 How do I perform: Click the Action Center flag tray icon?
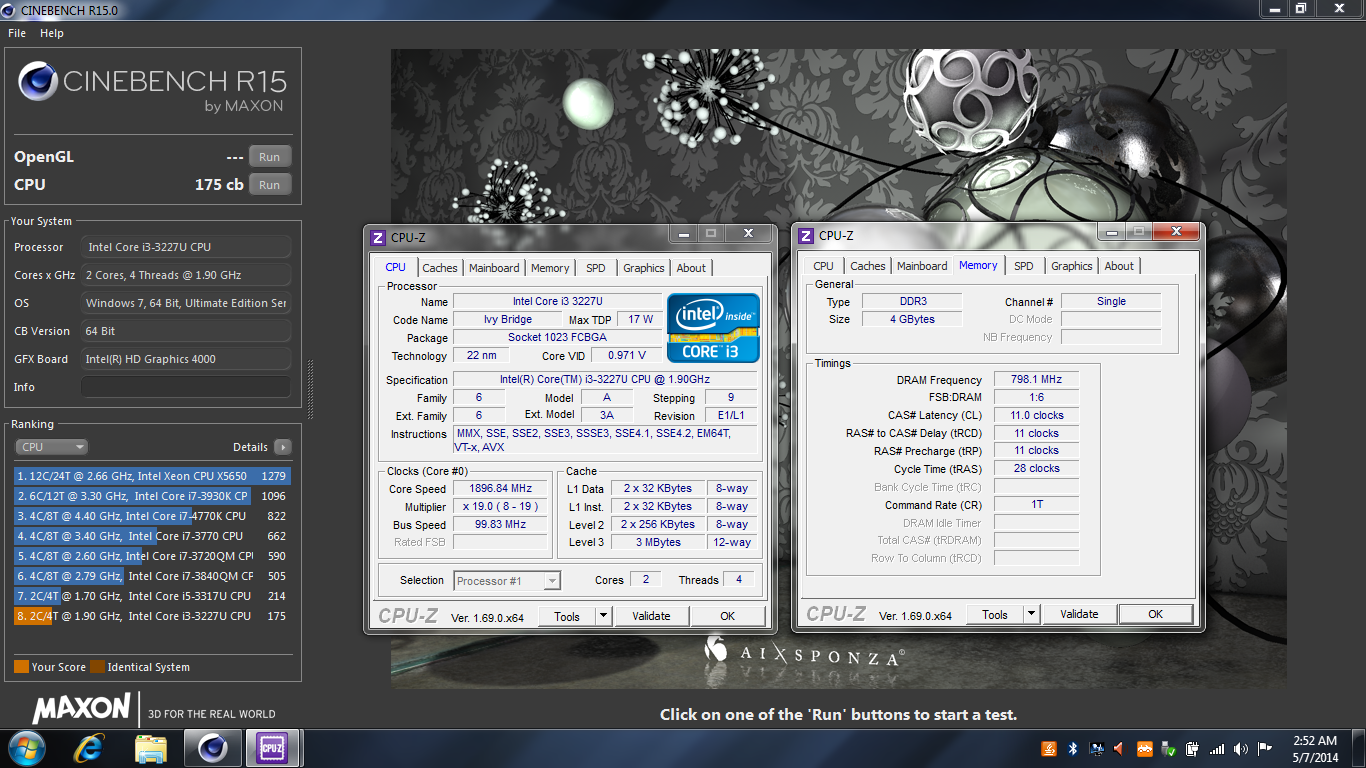[x=1265, y=749]
